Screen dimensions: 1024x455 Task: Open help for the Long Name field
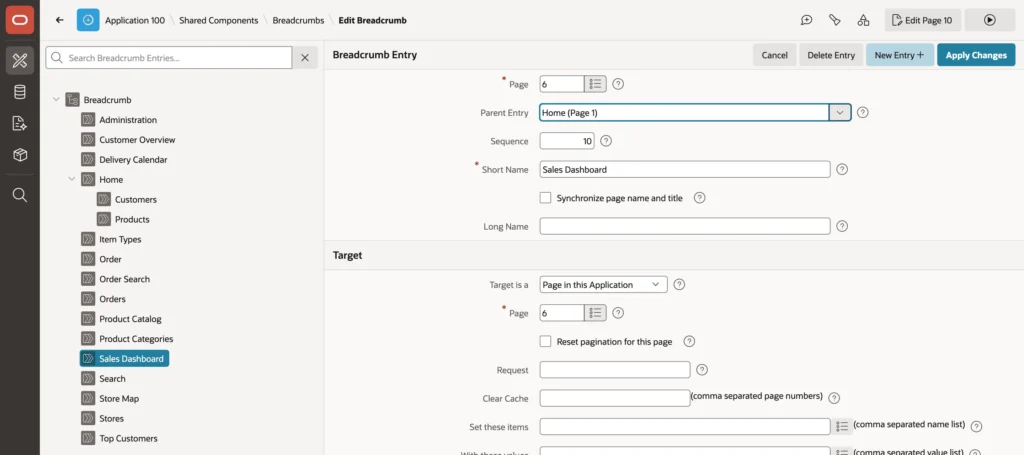(842, 227)
